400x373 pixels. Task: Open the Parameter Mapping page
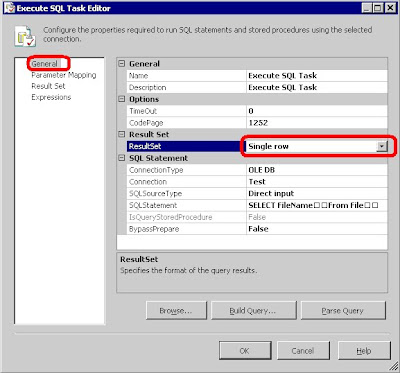[x=64, y=75]
